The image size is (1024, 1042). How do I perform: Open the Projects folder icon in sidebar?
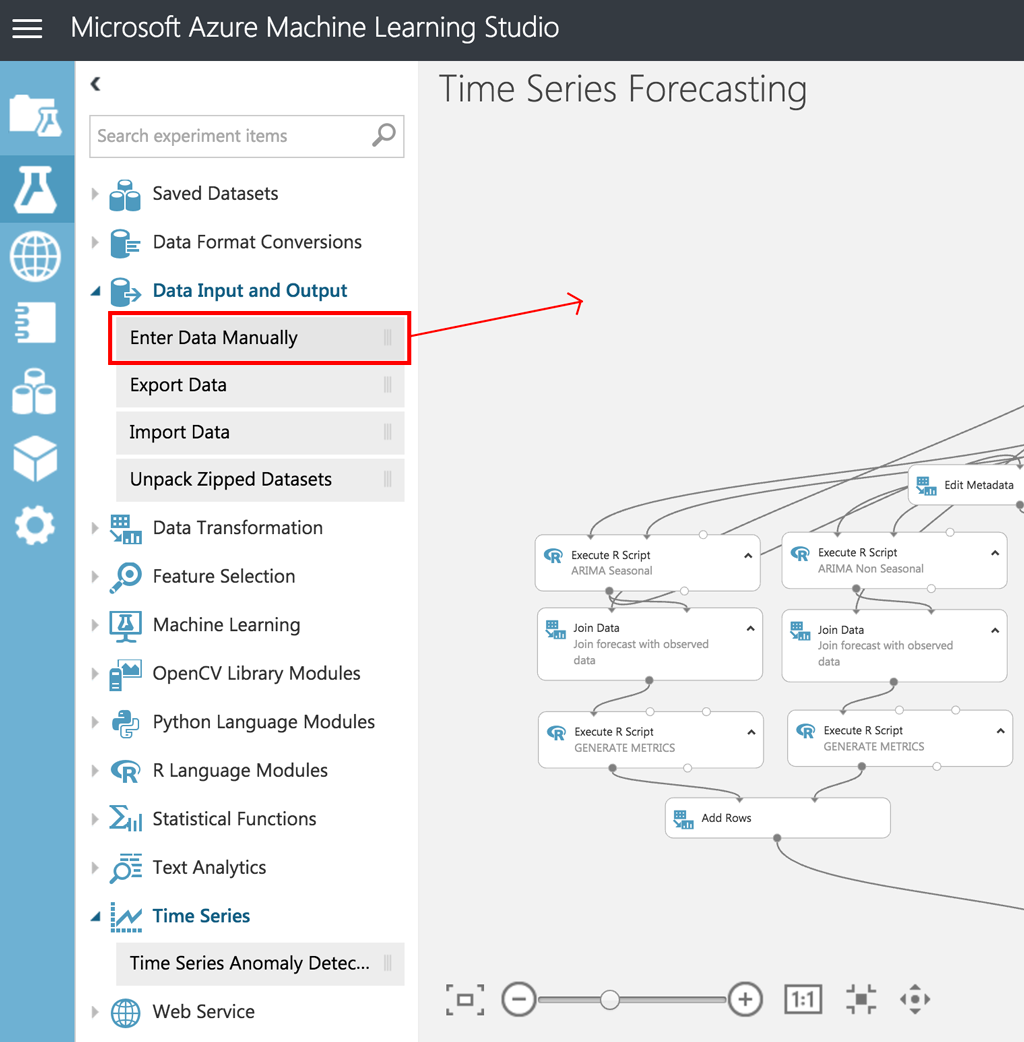click(x=37, y=116)
